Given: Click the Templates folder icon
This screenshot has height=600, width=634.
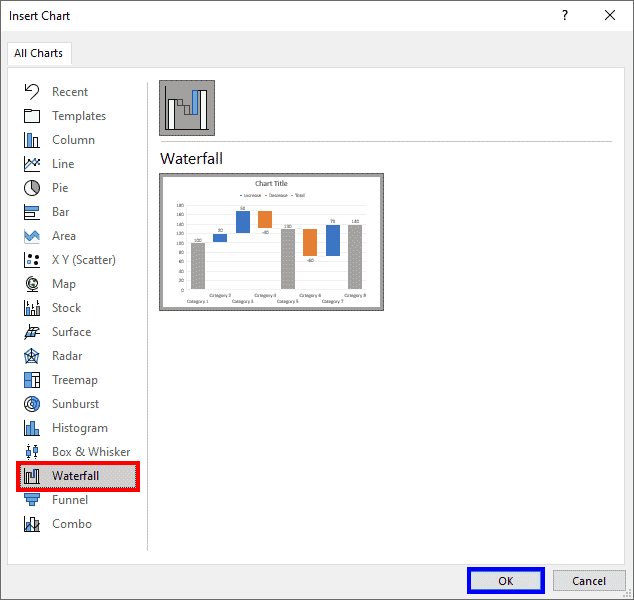Looking at the screenshot, I should (32, 116).
